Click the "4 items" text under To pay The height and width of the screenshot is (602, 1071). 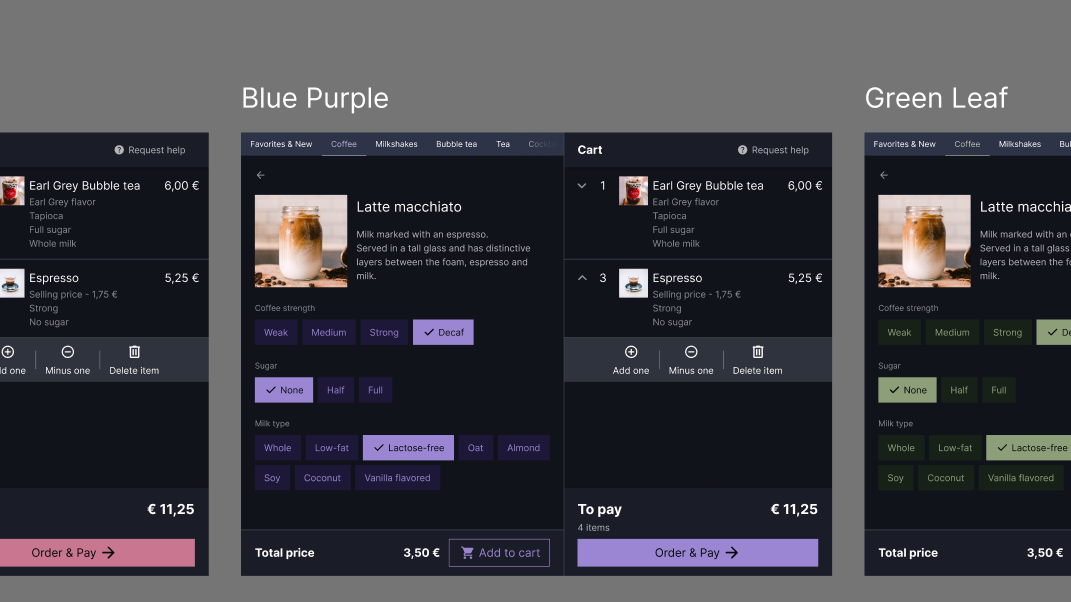[x=594, y=528]
